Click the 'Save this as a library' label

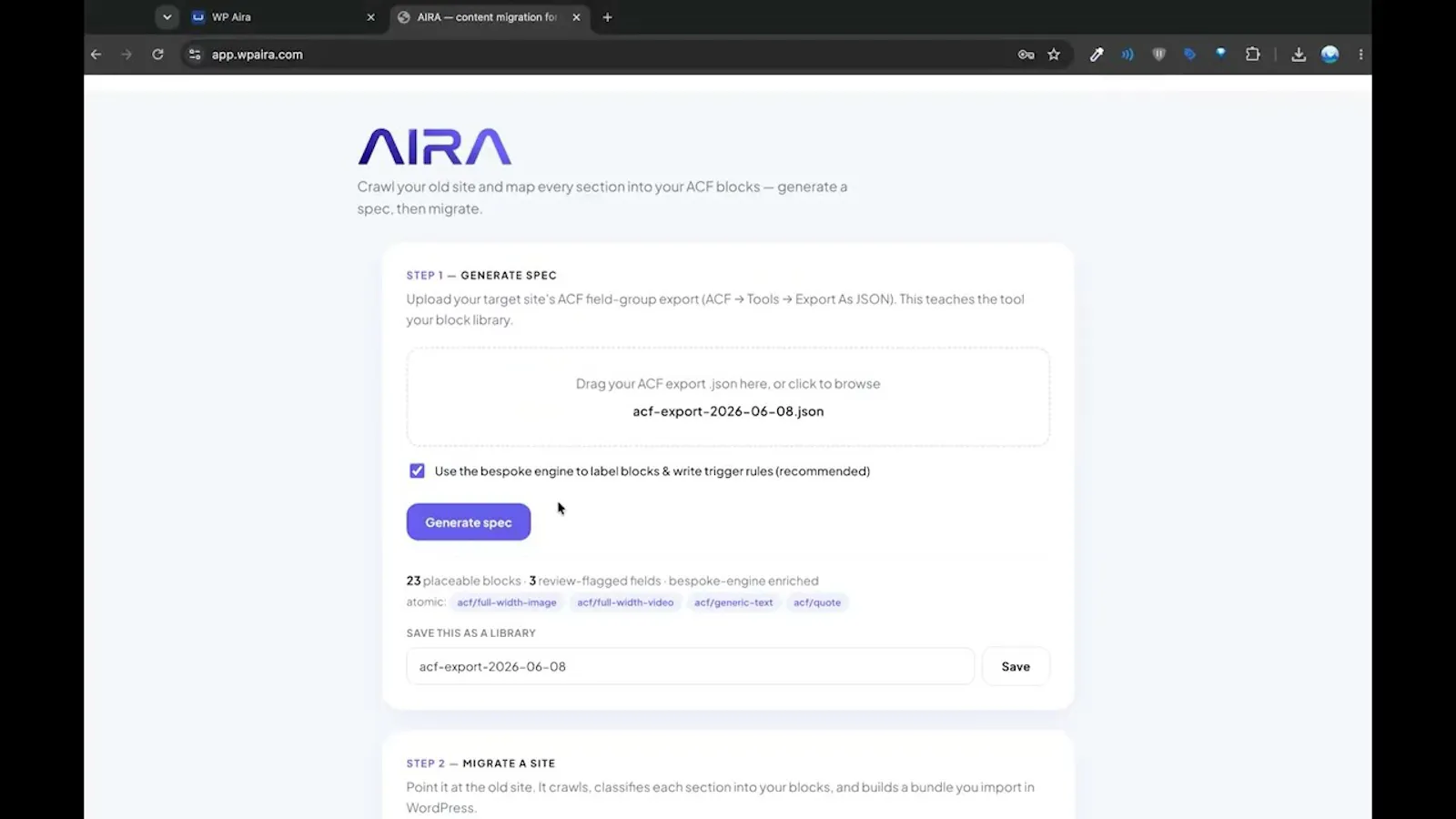click(471, 633)
